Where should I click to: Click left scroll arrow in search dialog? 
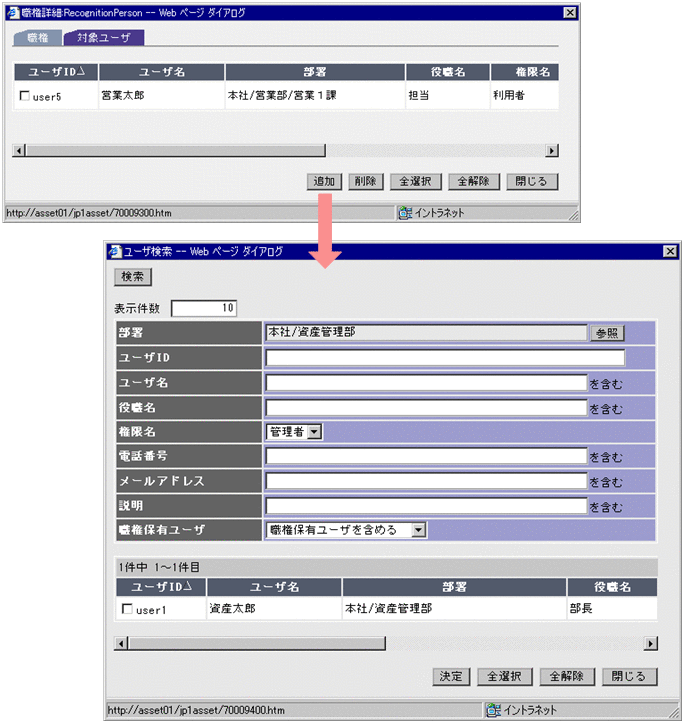(121, 643)
